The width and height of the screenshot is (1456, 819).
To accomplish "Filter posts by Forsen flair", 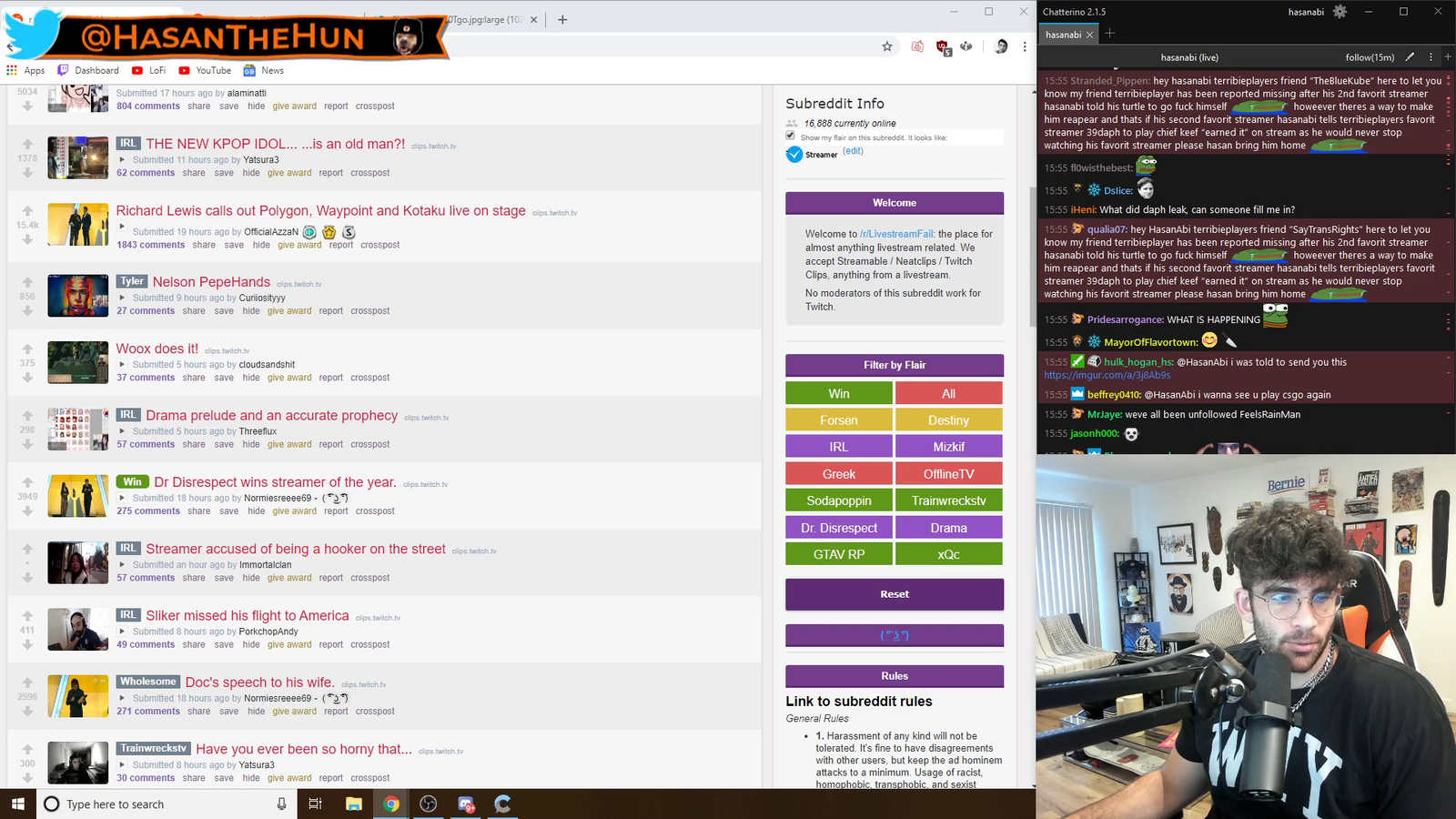I will point(839,420).
